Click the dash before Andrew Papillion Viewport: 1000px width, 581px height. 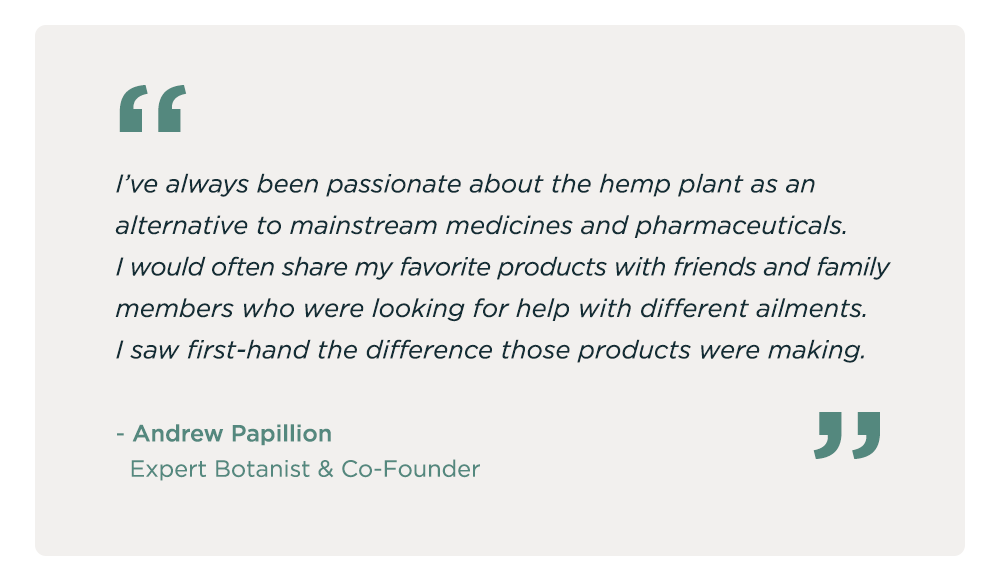tap(120, 434)
